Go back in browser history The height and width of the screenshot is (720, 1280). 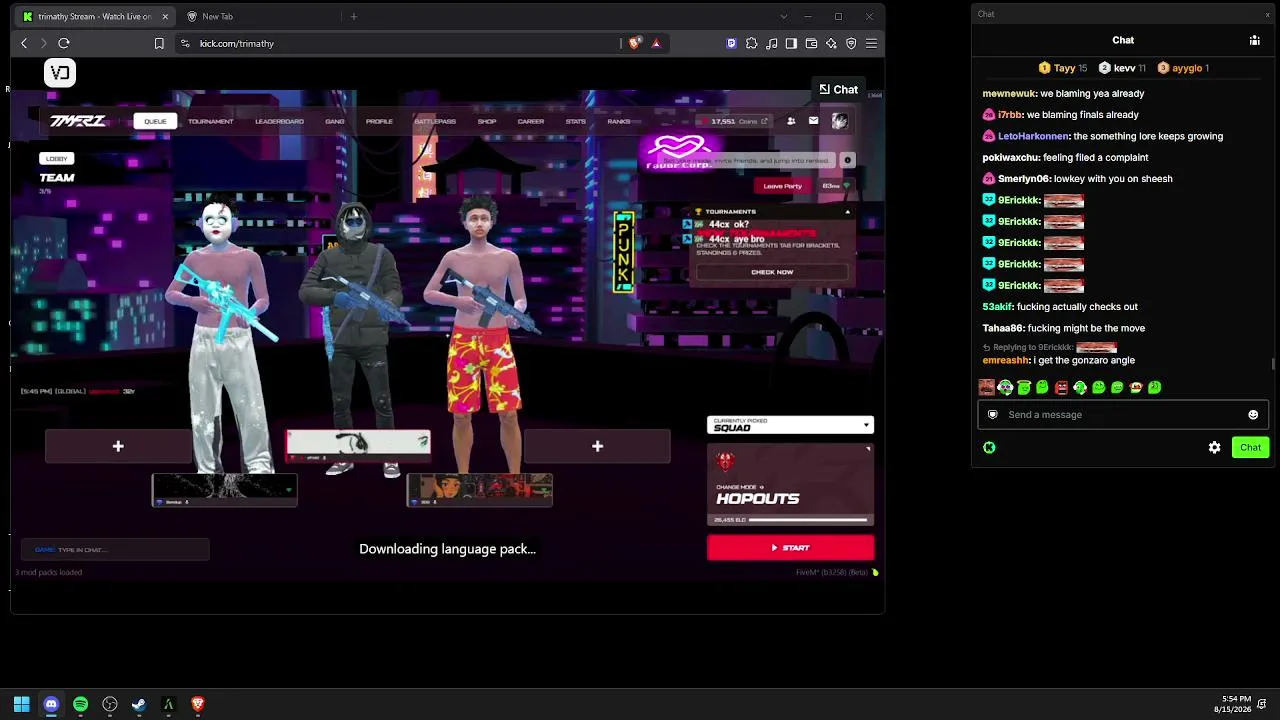[x=24, y=43]
